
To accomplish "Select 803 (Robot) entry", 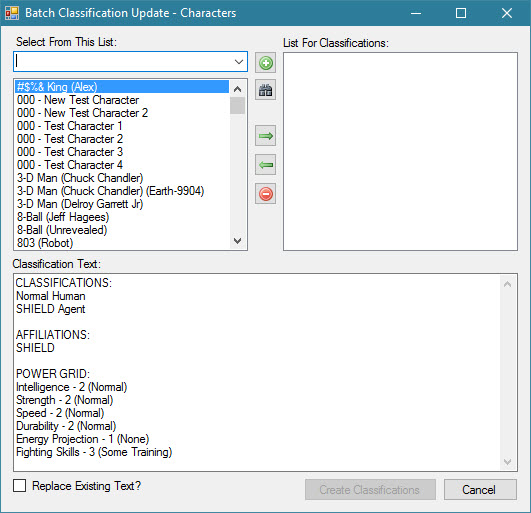I will 45,243.
